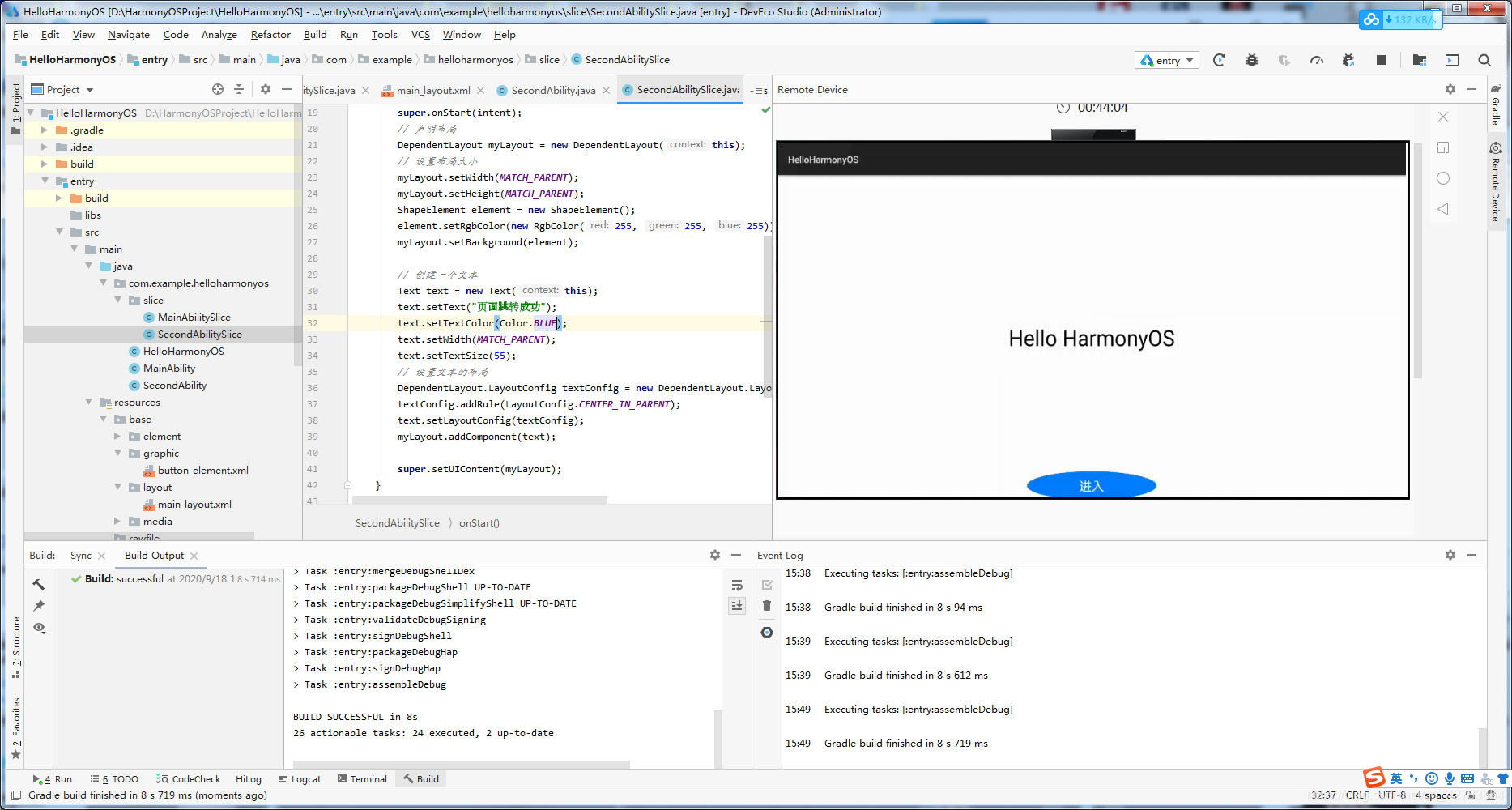Show hidden editor tabs list

pyautogui.click(x=759, y=91)
